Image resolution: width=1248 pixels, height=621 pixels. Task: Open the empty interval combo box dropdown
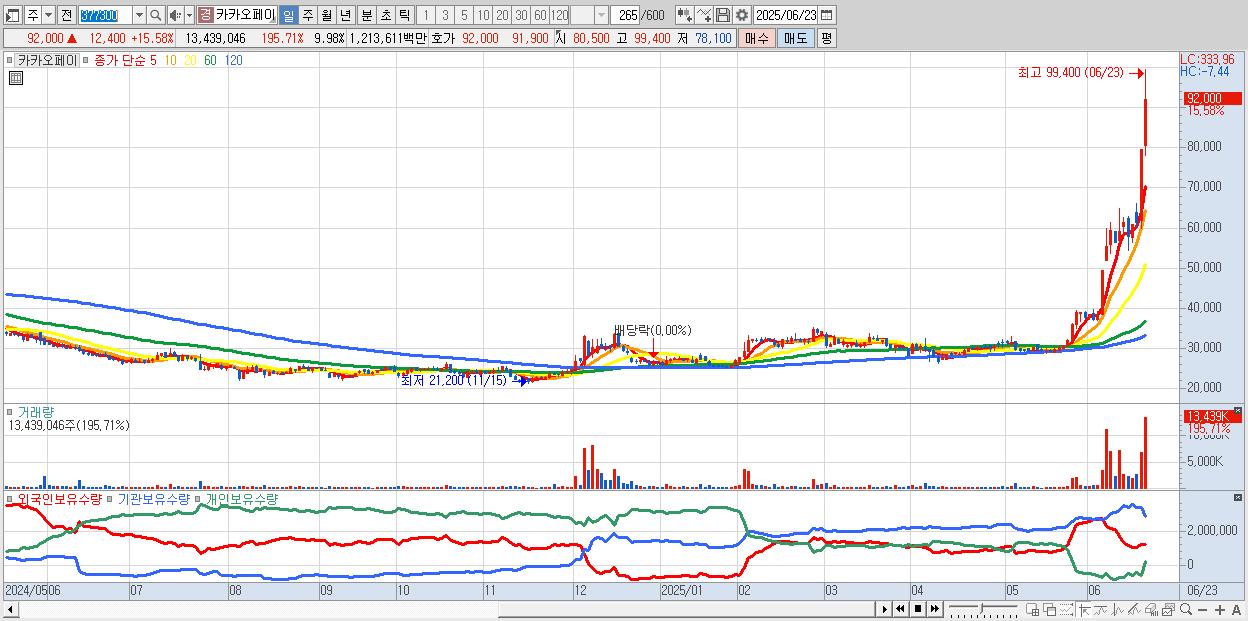pyautogui.click(x=601, y=15)
